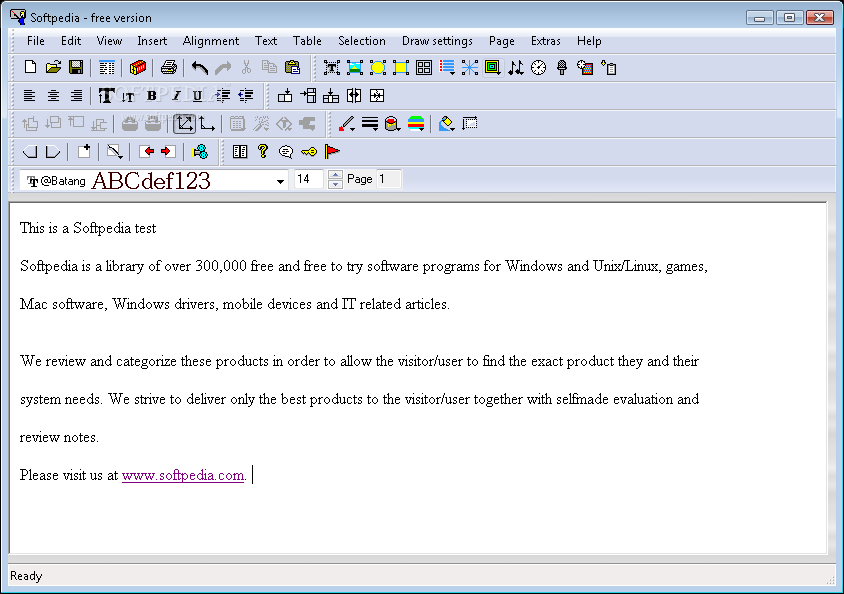Increase the font size with up spinner
The image size is (844, 594).
point(335,174)
